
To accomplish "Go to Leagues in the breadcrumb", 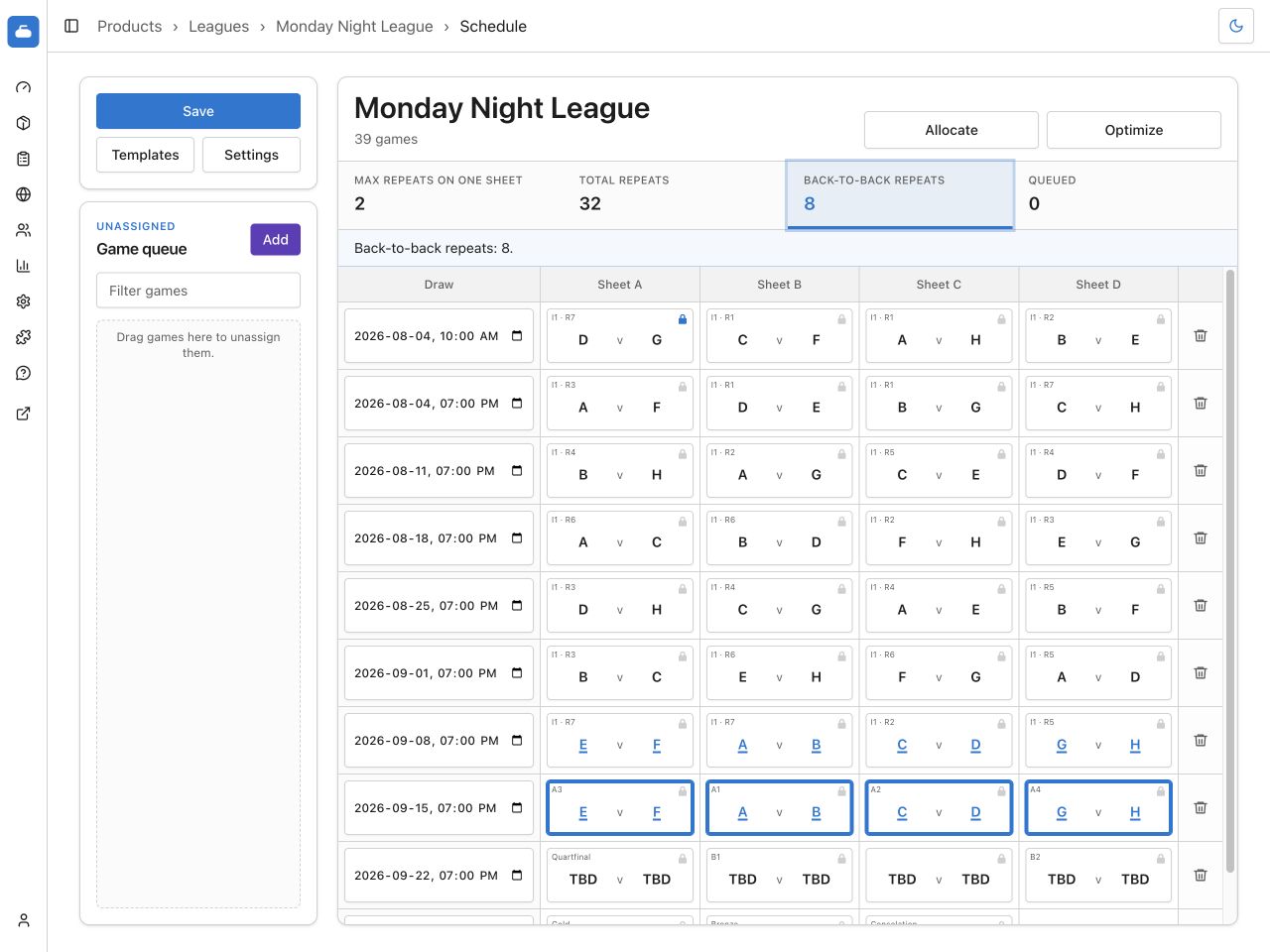I will (x=219, y=26).
